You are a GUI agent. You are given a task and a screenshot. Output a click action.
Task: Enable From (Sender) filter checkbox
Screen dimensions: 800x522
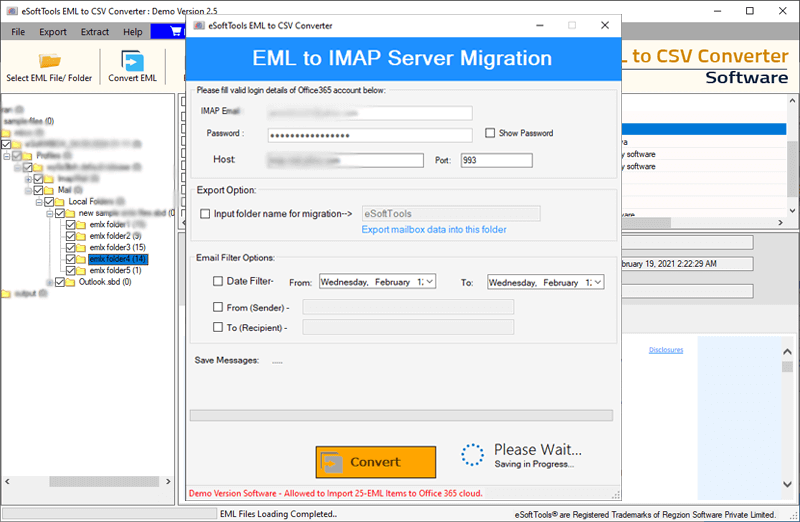(218, 307)
